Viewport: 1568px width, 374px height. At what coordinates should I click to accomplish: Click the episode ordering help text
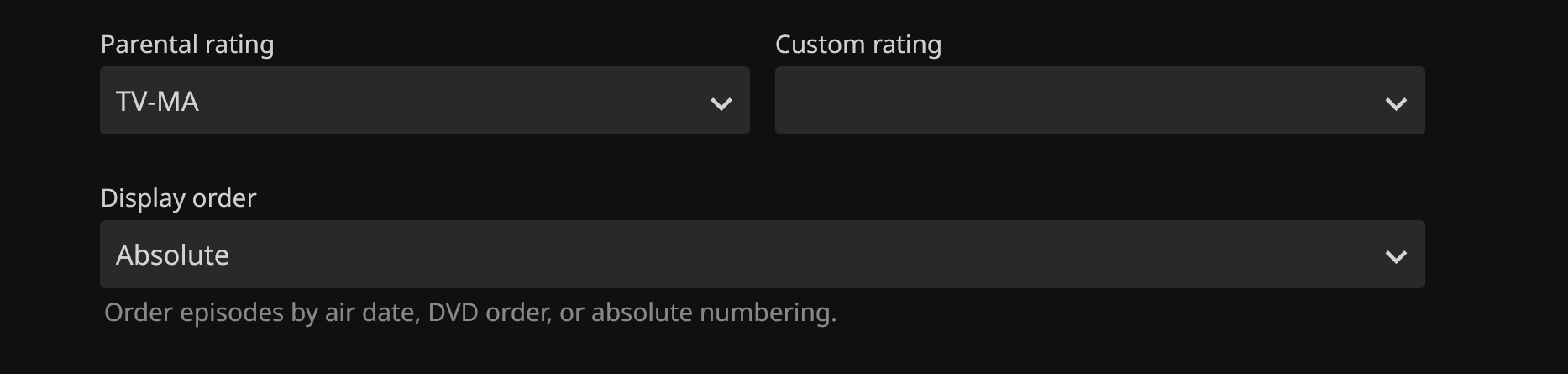click(470, 313)
